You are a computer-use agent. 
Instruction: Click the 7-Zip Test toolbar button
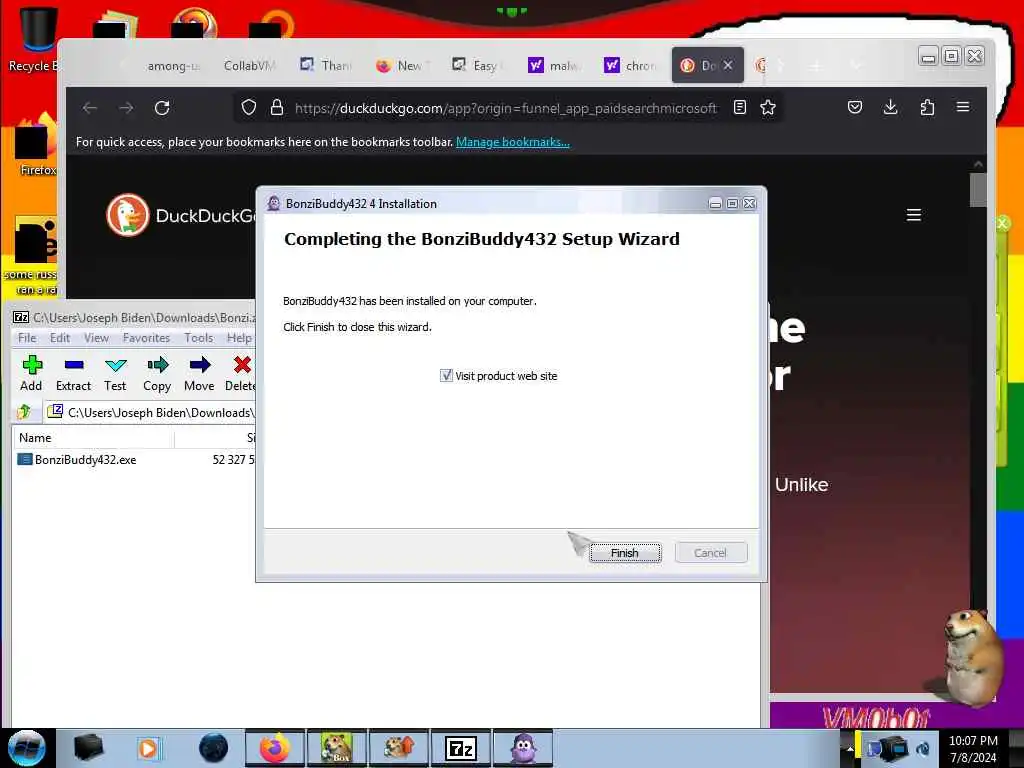tap(115, 374)
